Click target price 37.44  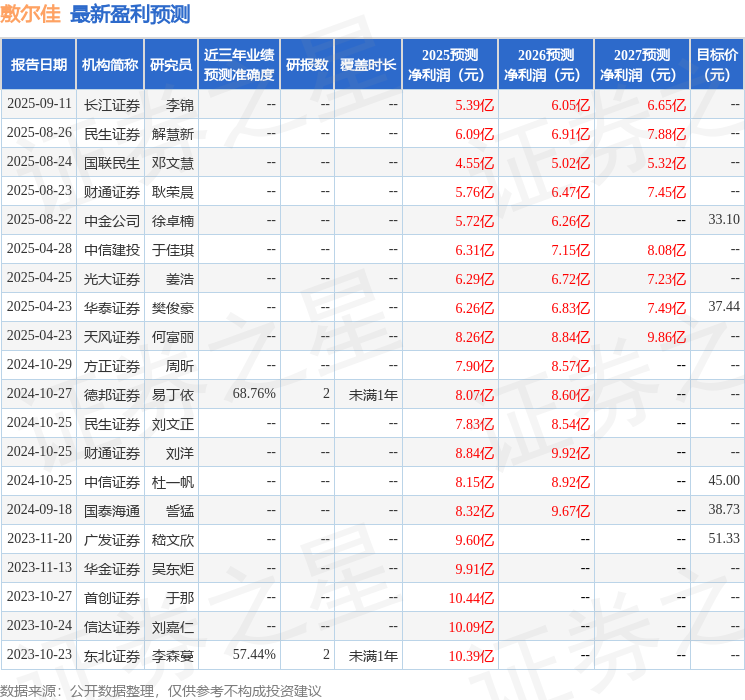click(724, 307)
